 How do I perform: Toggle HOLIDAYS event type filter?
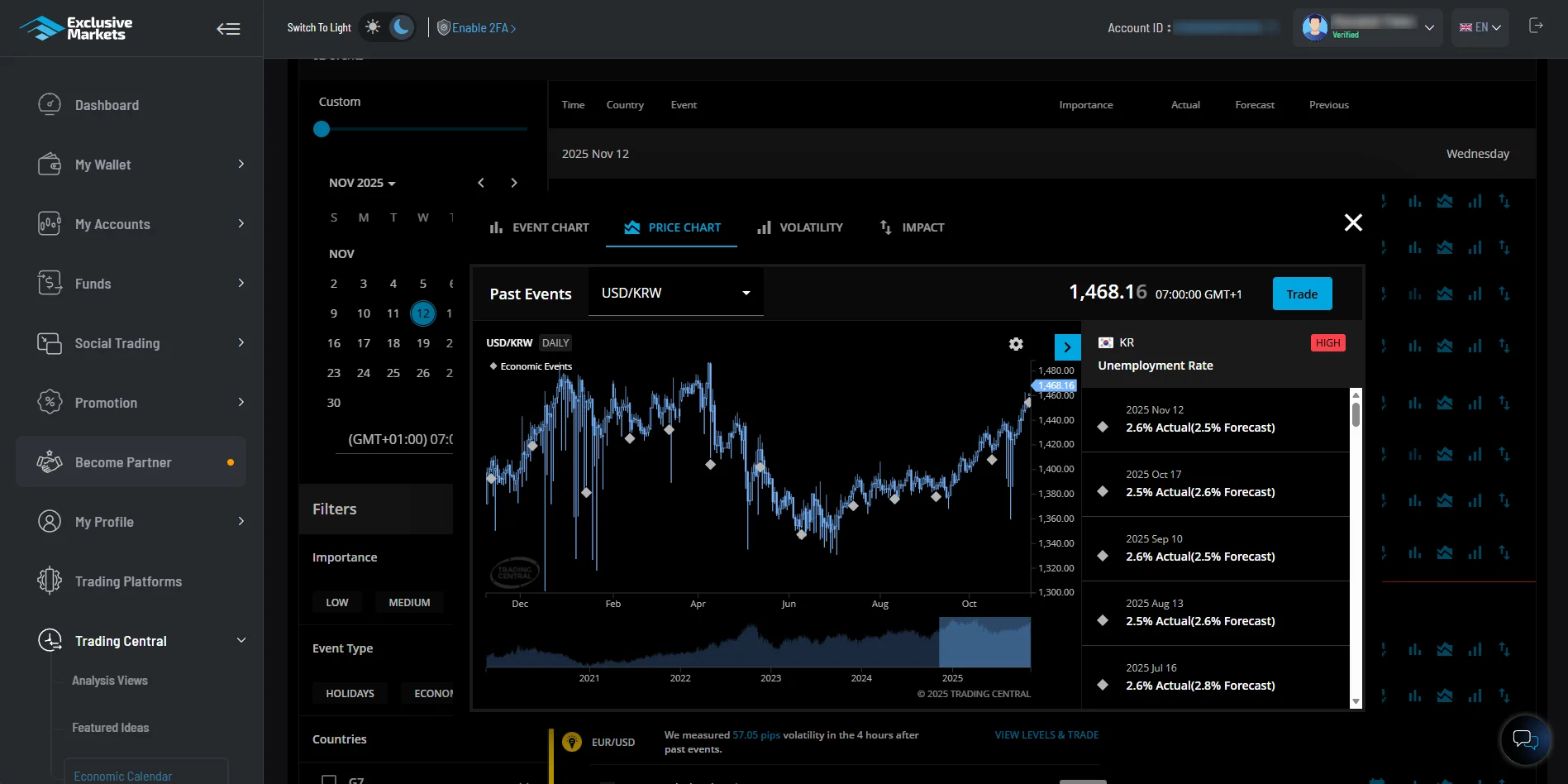click(x=350, y=693)
